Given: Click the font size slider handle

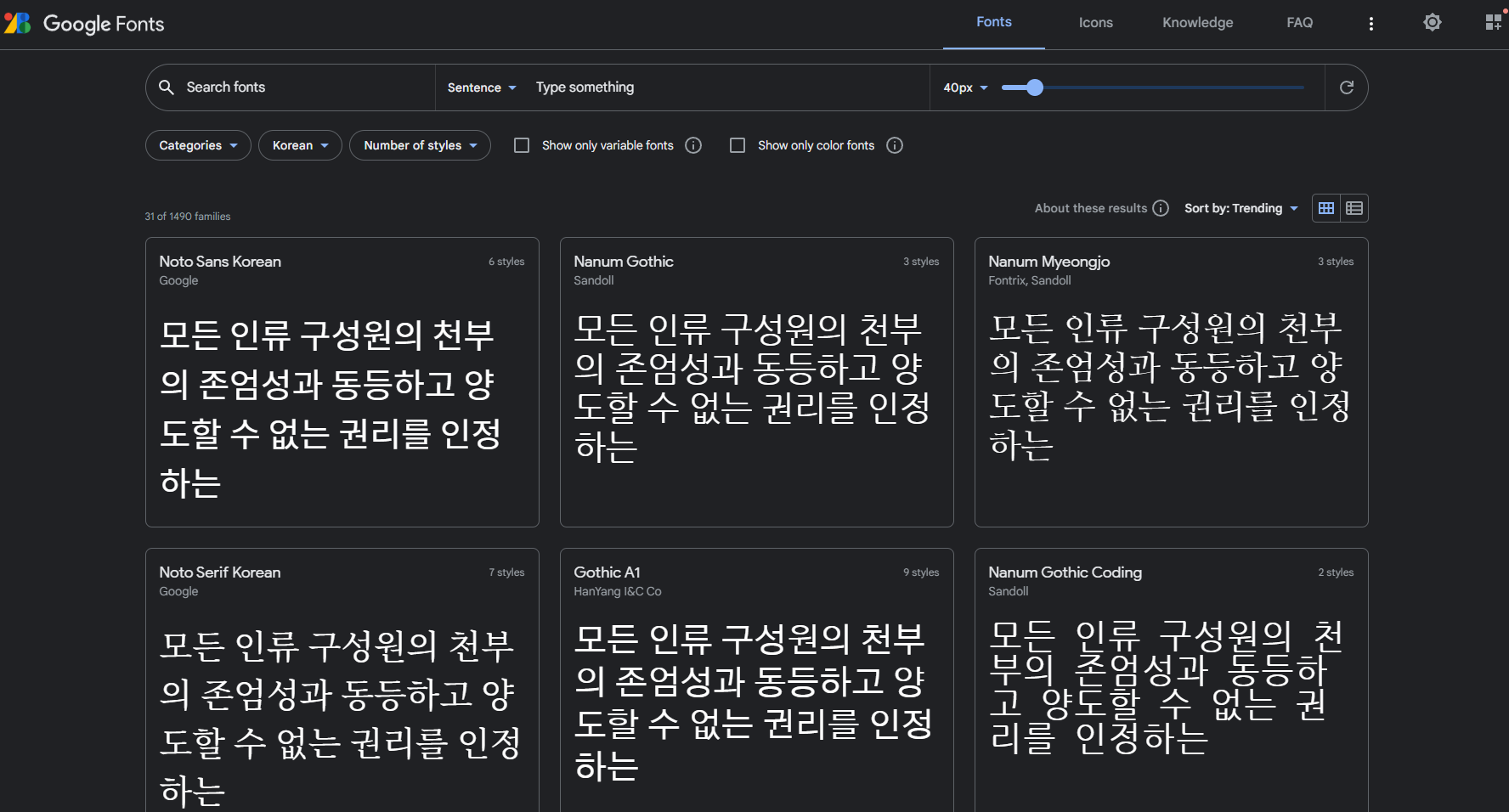Looking at the screenshot, I should [1034, 87].
